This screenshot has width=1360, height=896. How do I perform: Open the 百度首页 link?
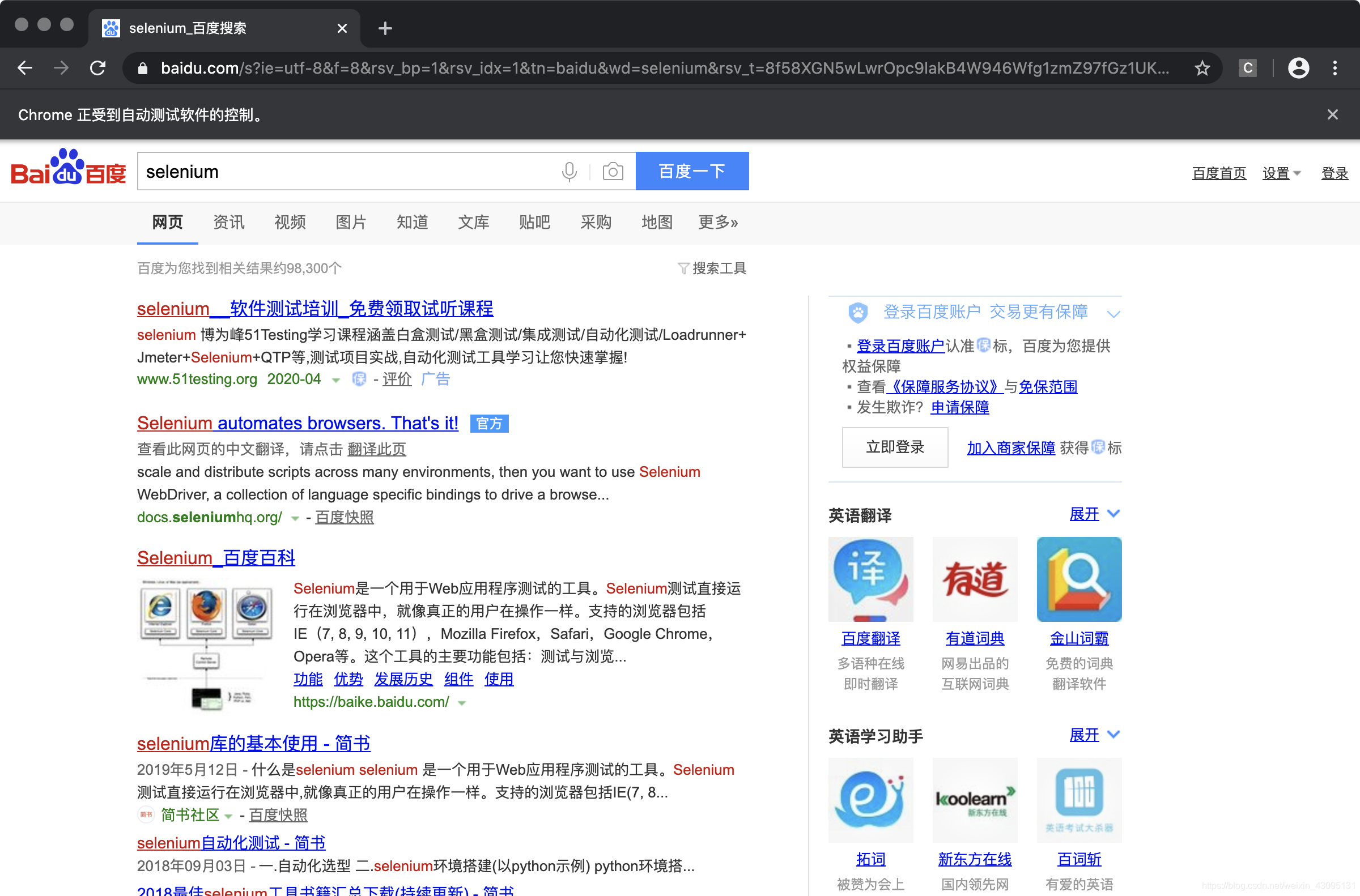tap(1219, 173)
